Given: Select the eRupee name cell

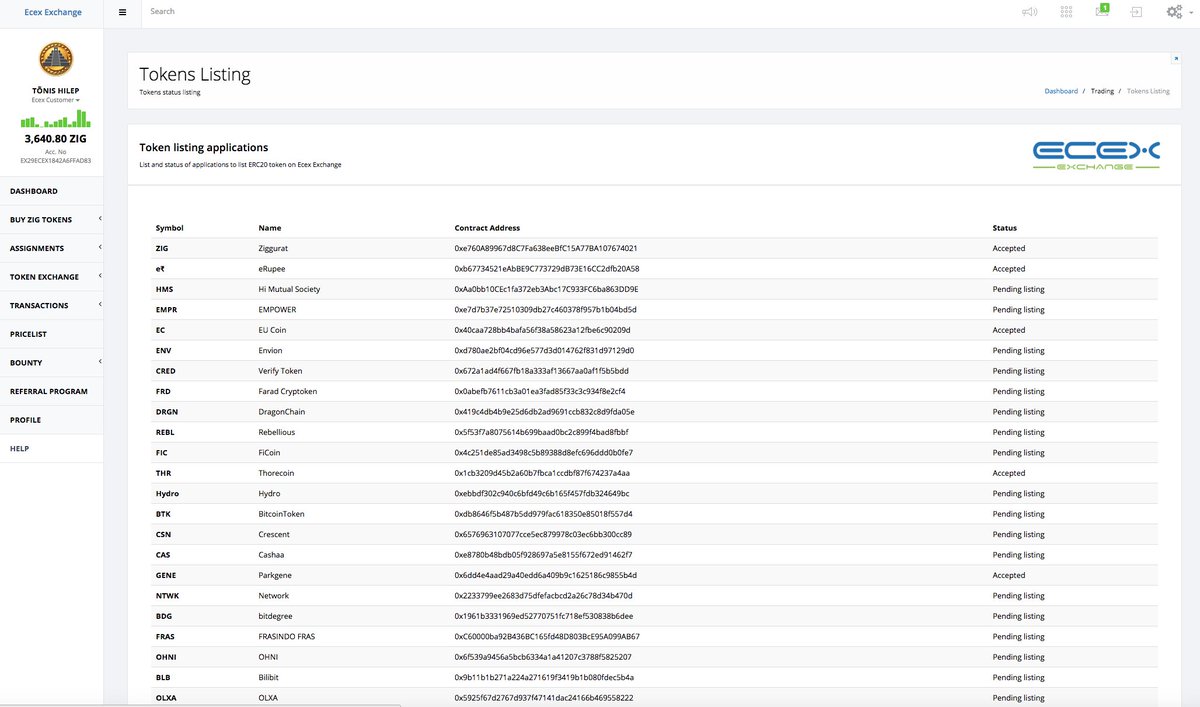Looking at the screenshot, I should 272,269.
